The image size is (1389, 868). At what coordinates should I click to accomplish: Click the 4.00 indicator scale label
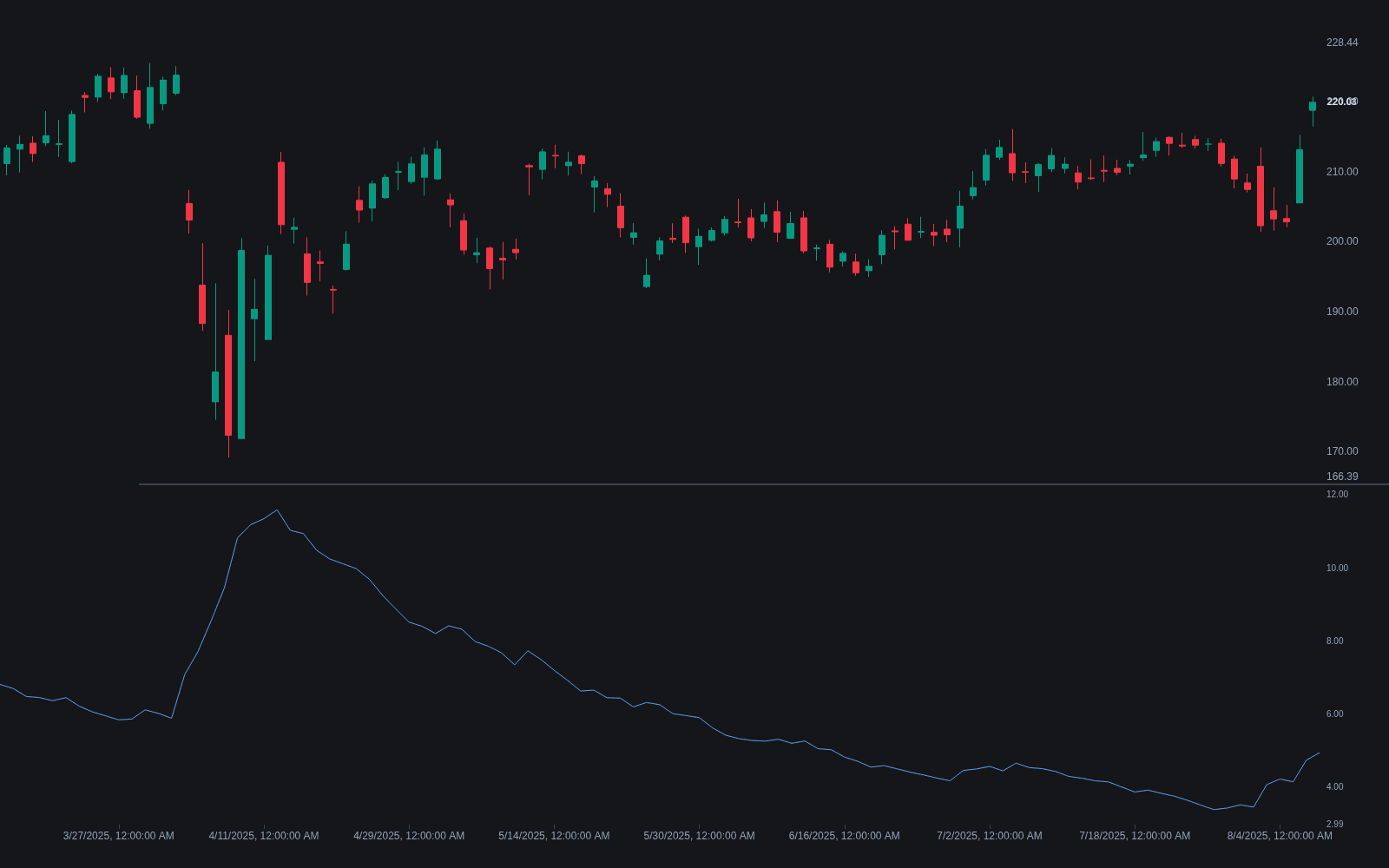click(x=1334, y=787)
